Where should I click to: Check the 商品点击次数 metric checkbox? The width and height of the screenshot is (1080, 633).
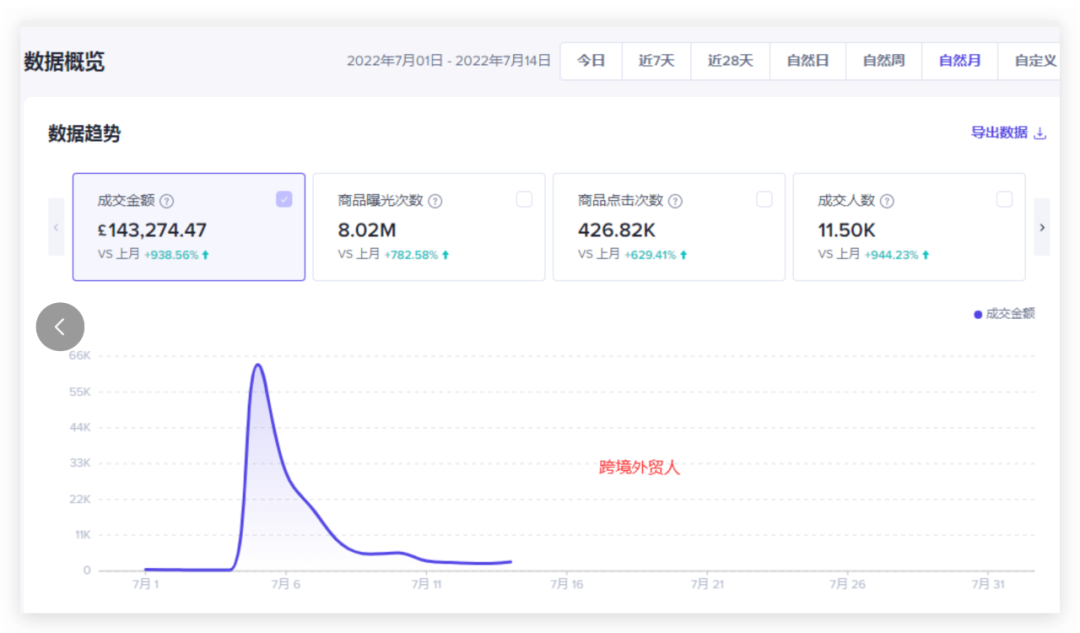tap(764, 199)
